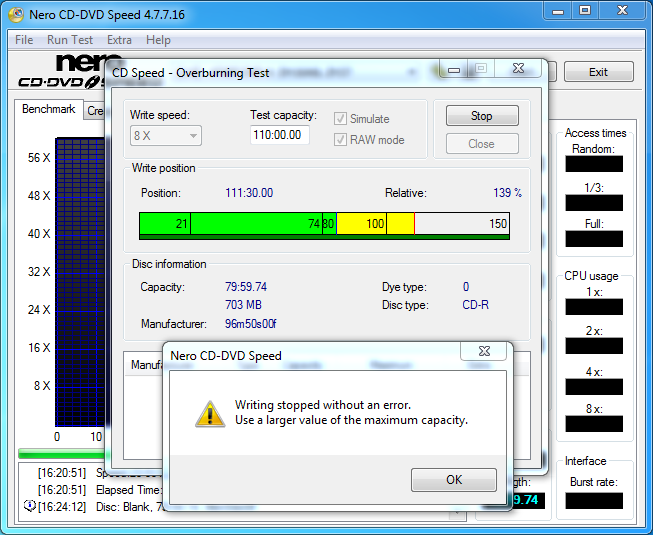Click the 703 MB capacity text
The image size is (653, 535).
pos(243,305)
